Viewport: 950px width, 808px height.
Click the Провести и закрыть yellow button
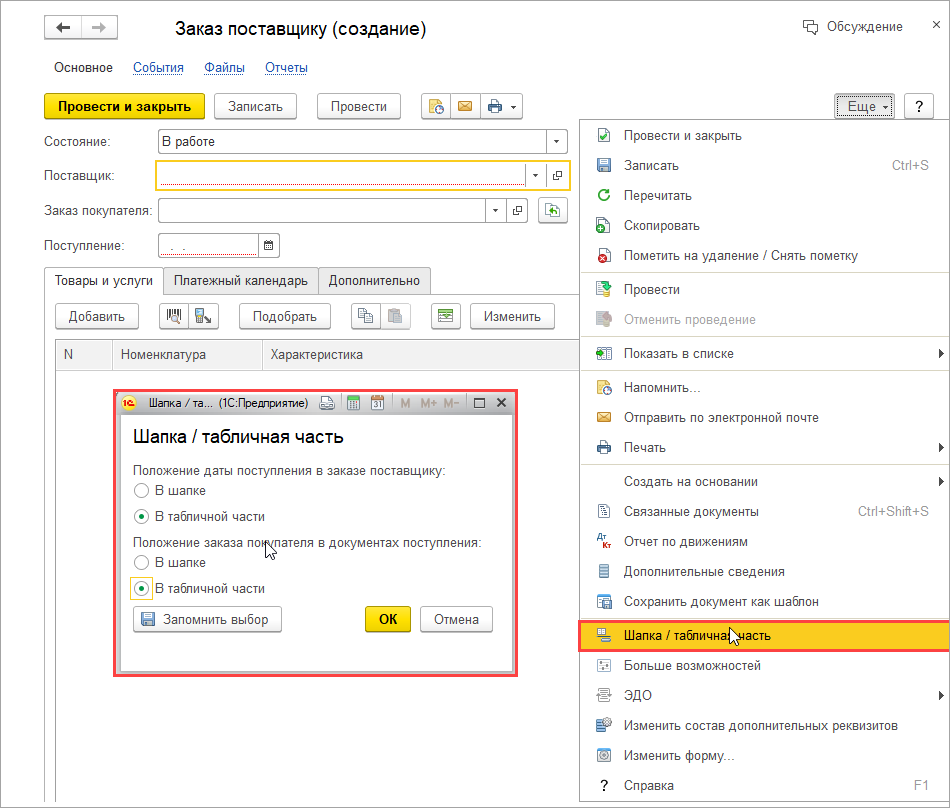[124, 107]
